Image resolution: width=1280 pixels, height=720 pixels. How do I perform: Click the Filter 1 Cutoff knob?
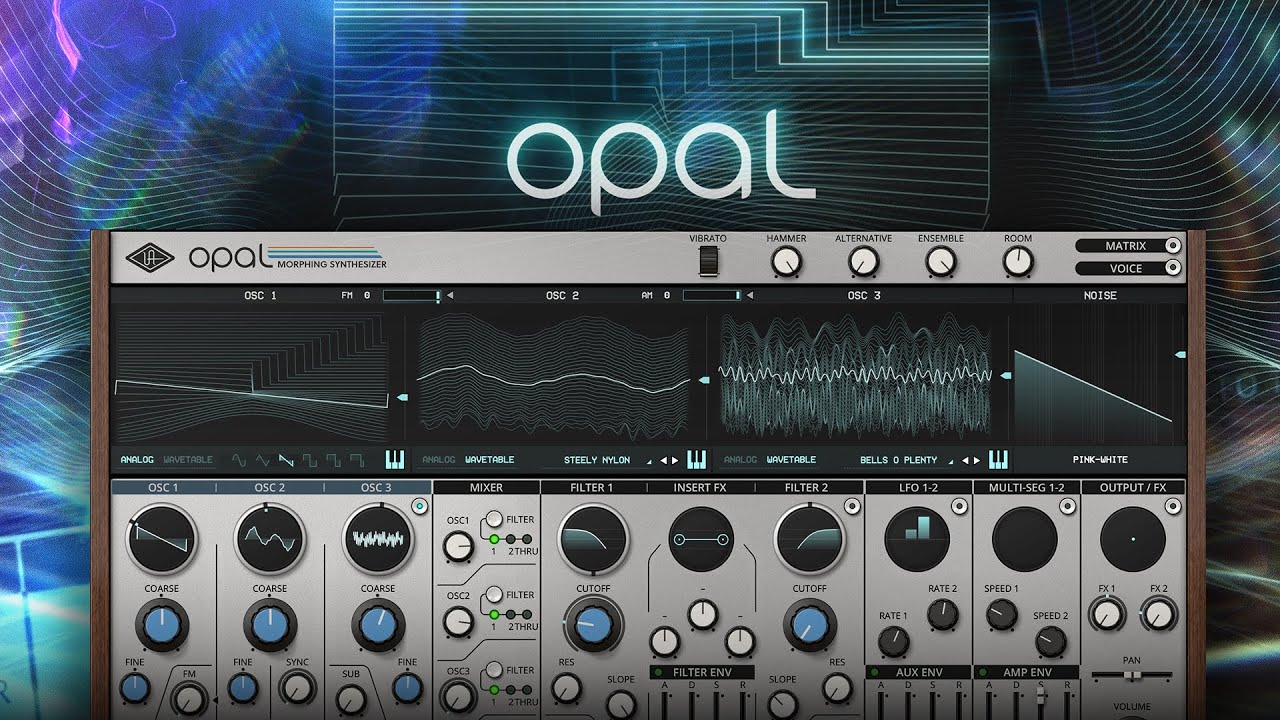click(x=593, y=624)
